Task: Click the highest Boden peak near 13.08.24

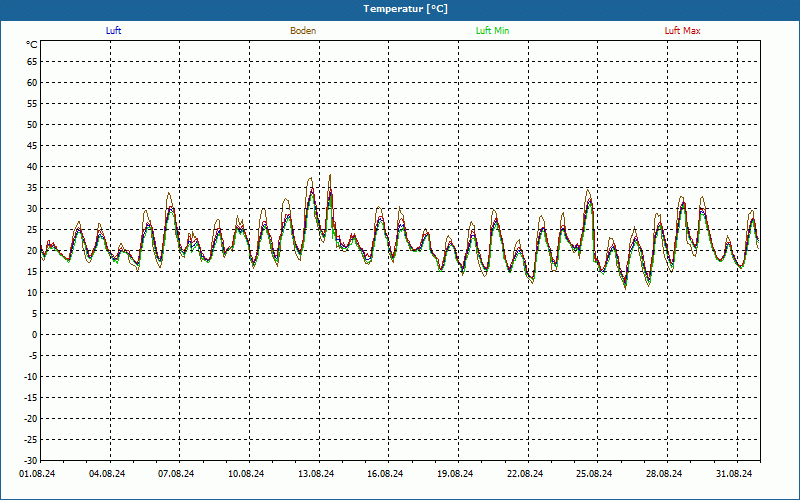Action: [330, 175]
